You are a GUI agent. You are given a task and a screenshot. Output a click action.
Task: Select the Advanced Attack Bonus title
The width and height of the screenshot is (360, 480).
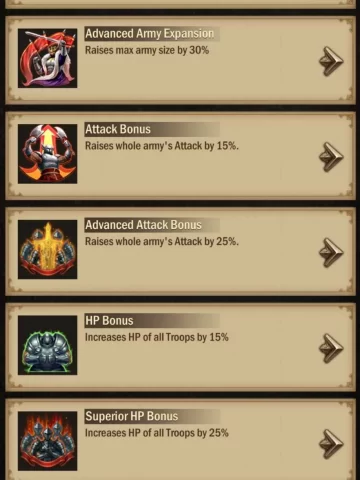pos(143,225)
